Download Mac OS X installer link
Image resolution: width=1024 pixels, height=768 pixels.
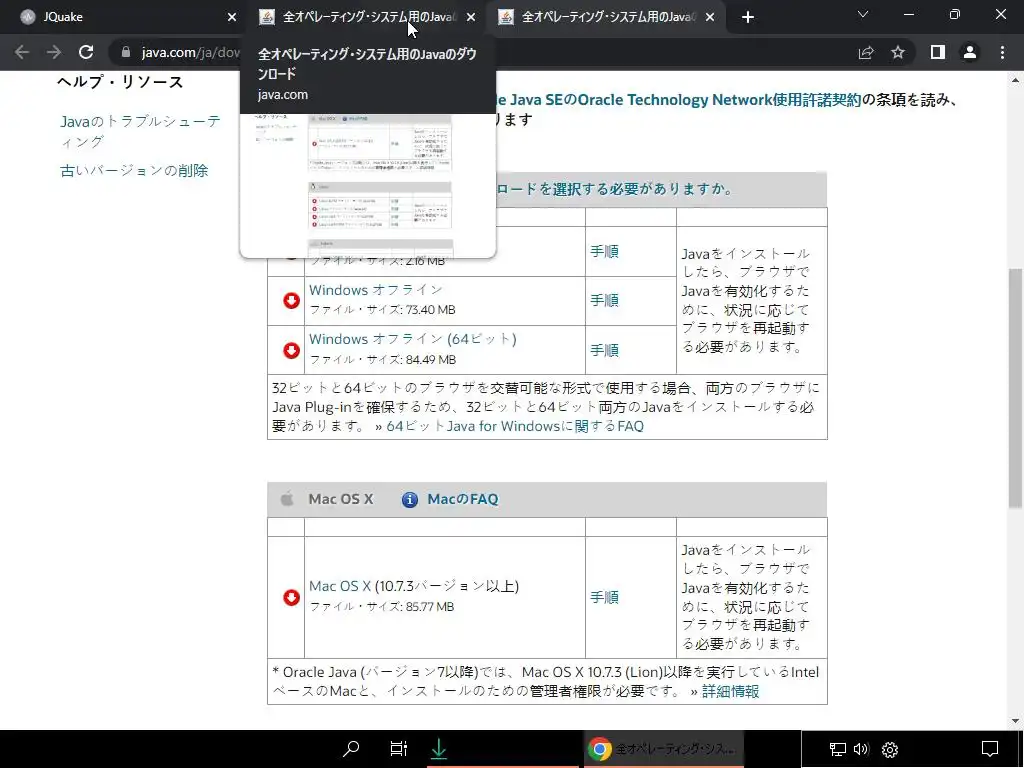click(x=340, y=586)
